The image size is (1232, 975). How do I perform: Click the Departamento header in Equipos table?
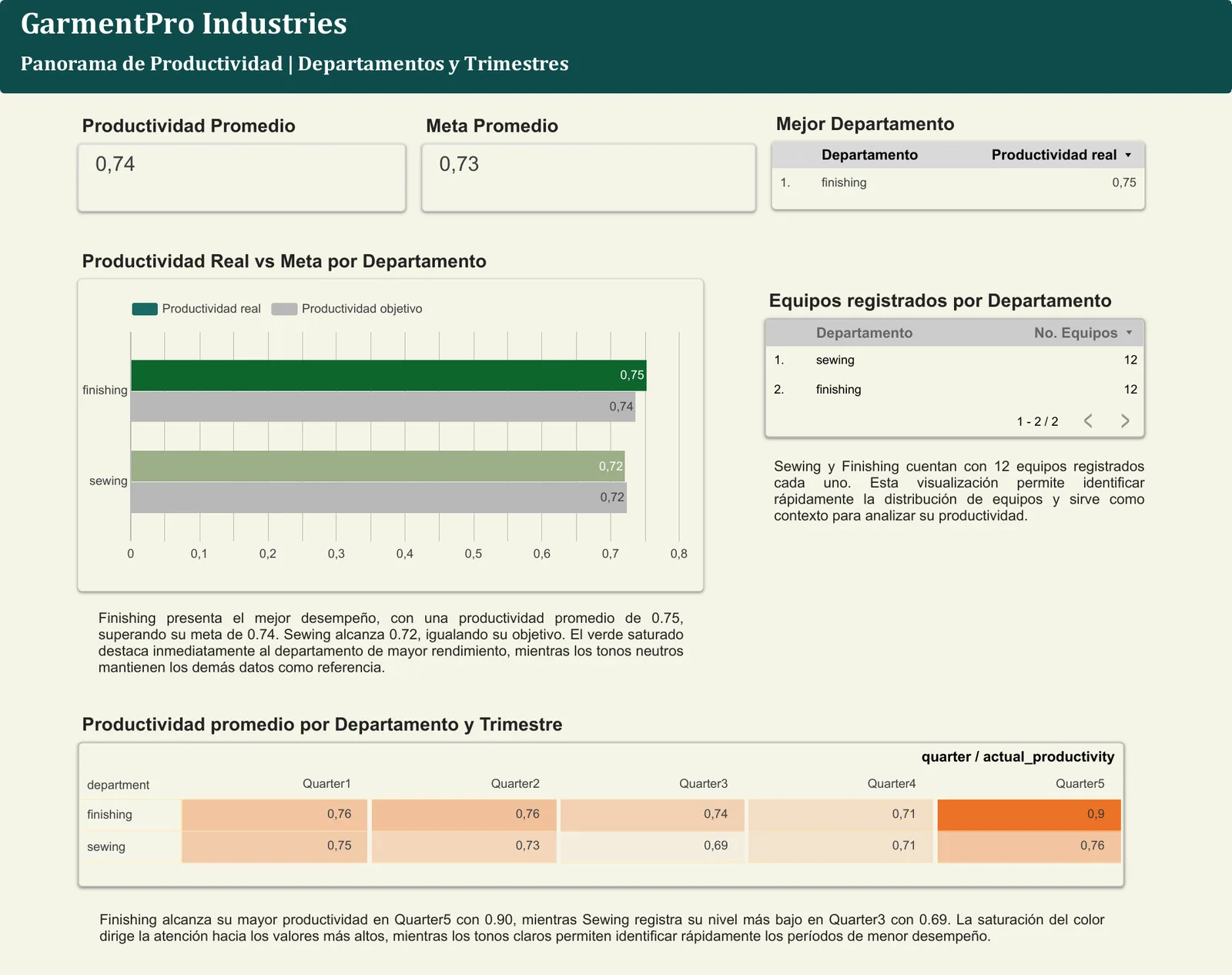coord(864,333)
